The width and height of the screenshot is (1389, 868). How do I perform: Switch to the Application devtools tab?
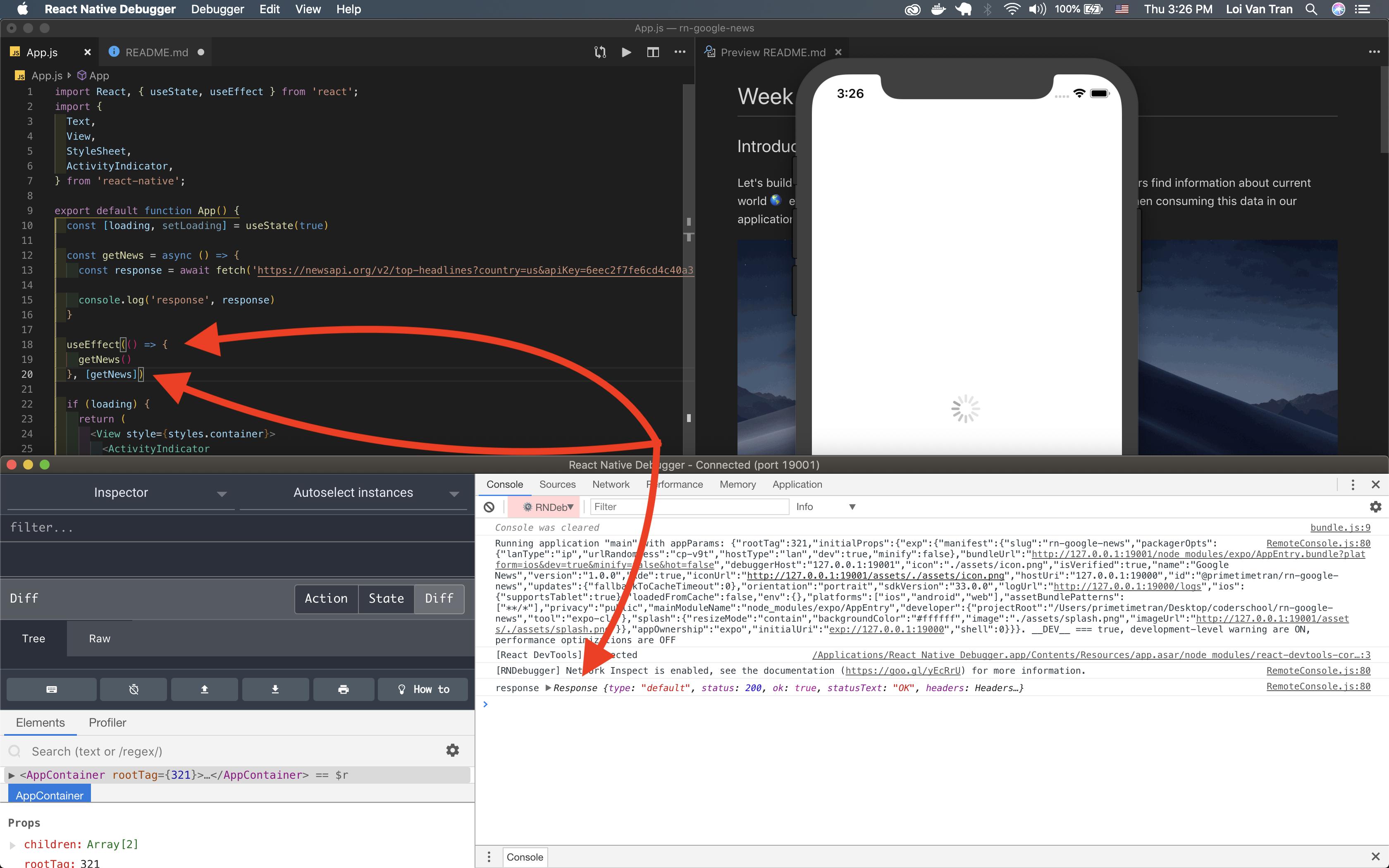coord(797,484)
